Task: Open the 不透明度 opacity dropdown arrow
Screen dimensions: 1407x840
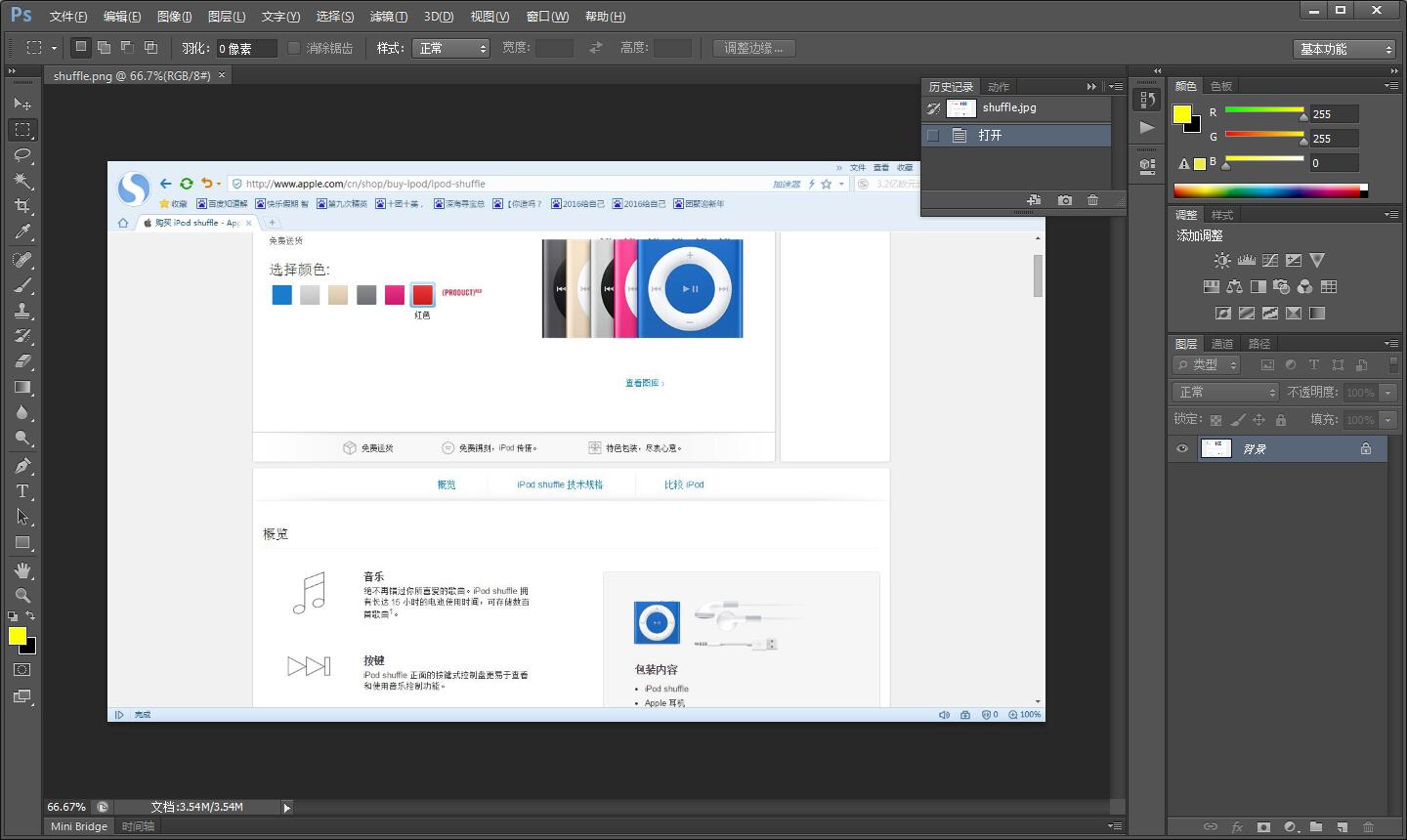Action: click(1387, 393)
